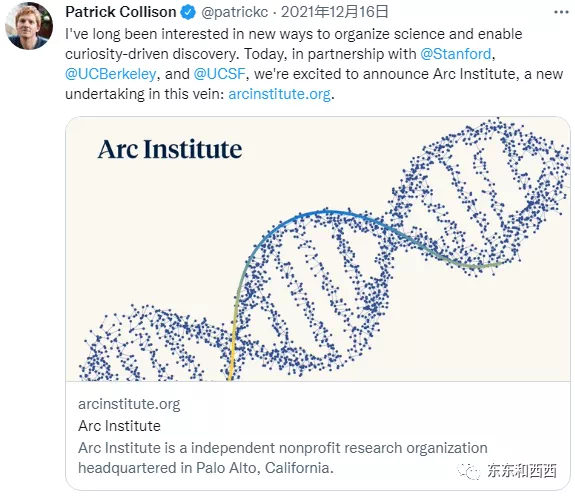Open the arcinstitute.org card domain label

tap(129, 404)
